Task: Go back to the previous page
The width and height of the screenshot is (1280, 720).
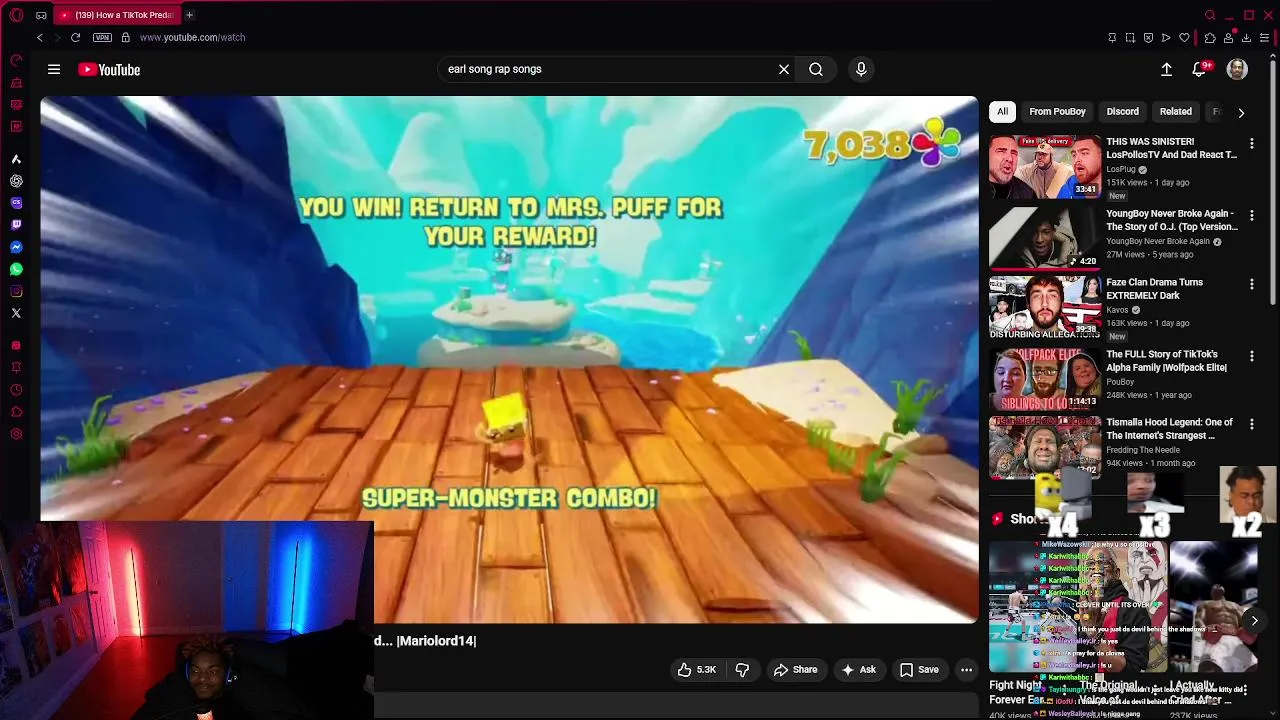Action: 40,37
